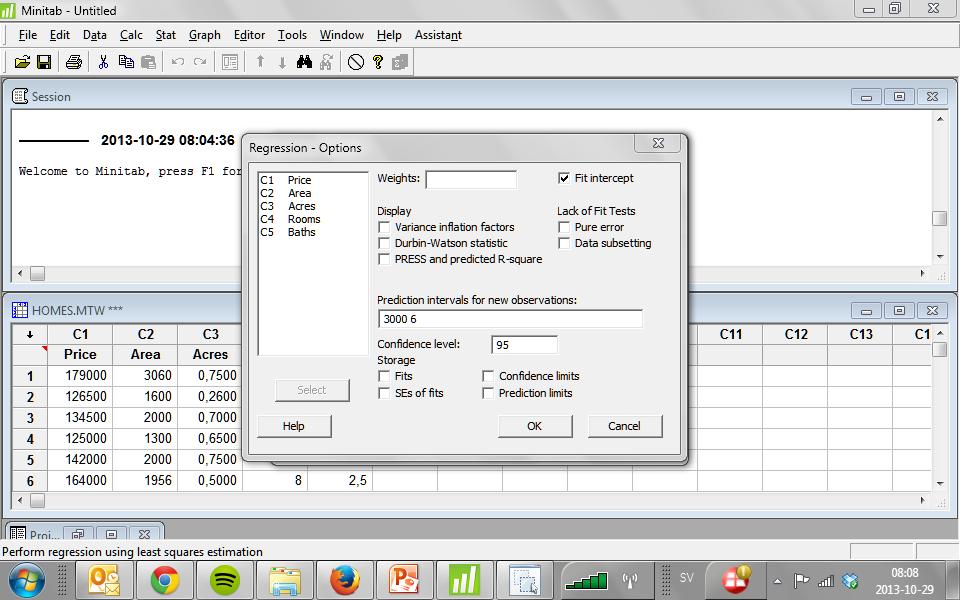This screenshot has height=600, width=960.
Task: Click the Help question mark icon
Action: tap(378, 62)
